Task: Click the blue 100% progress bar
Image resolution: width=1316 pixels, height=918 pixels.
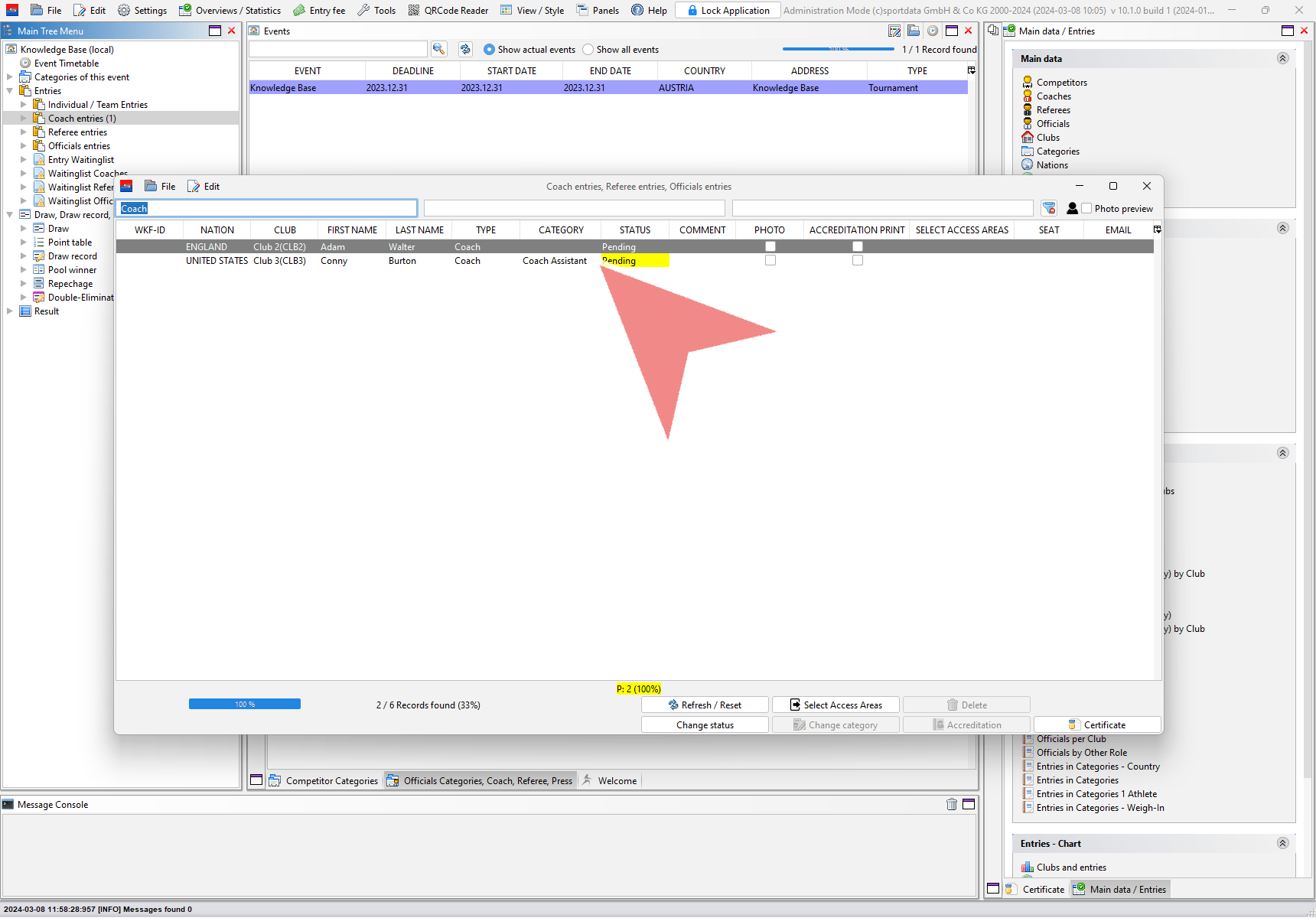Action: [x=245, y=705]
